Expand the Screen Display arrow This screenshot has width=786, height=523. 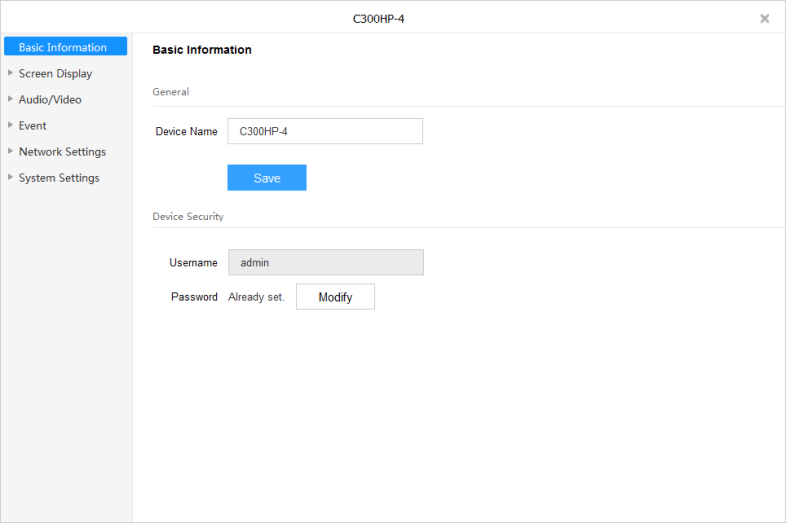(x=10, y=73)
